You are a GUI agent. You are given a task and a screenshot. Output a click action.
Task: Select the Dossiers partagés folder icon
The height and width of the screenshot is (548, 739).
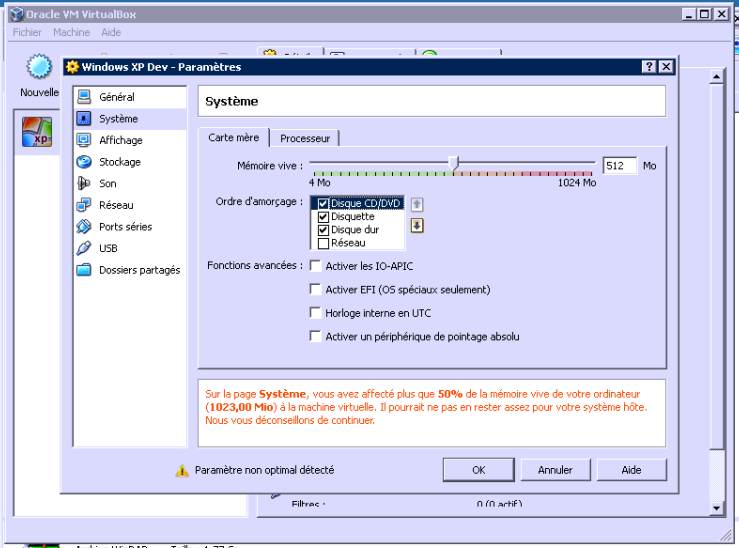[x=84, y=270]
